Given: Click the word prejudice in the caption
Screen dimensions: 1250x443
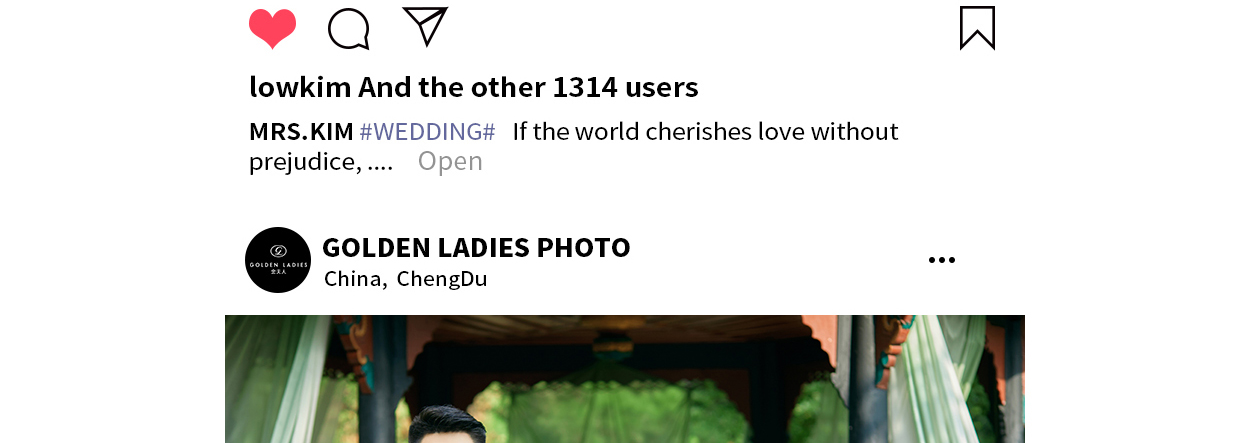Looking at the screenshot, I should (x=305, y=162).
